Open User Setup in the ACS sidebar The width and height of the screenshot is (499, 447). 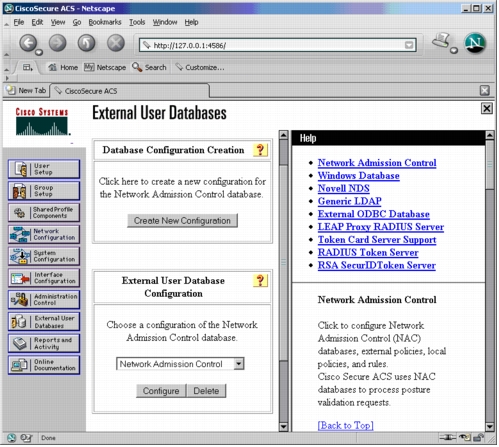(x=44, y=169)
